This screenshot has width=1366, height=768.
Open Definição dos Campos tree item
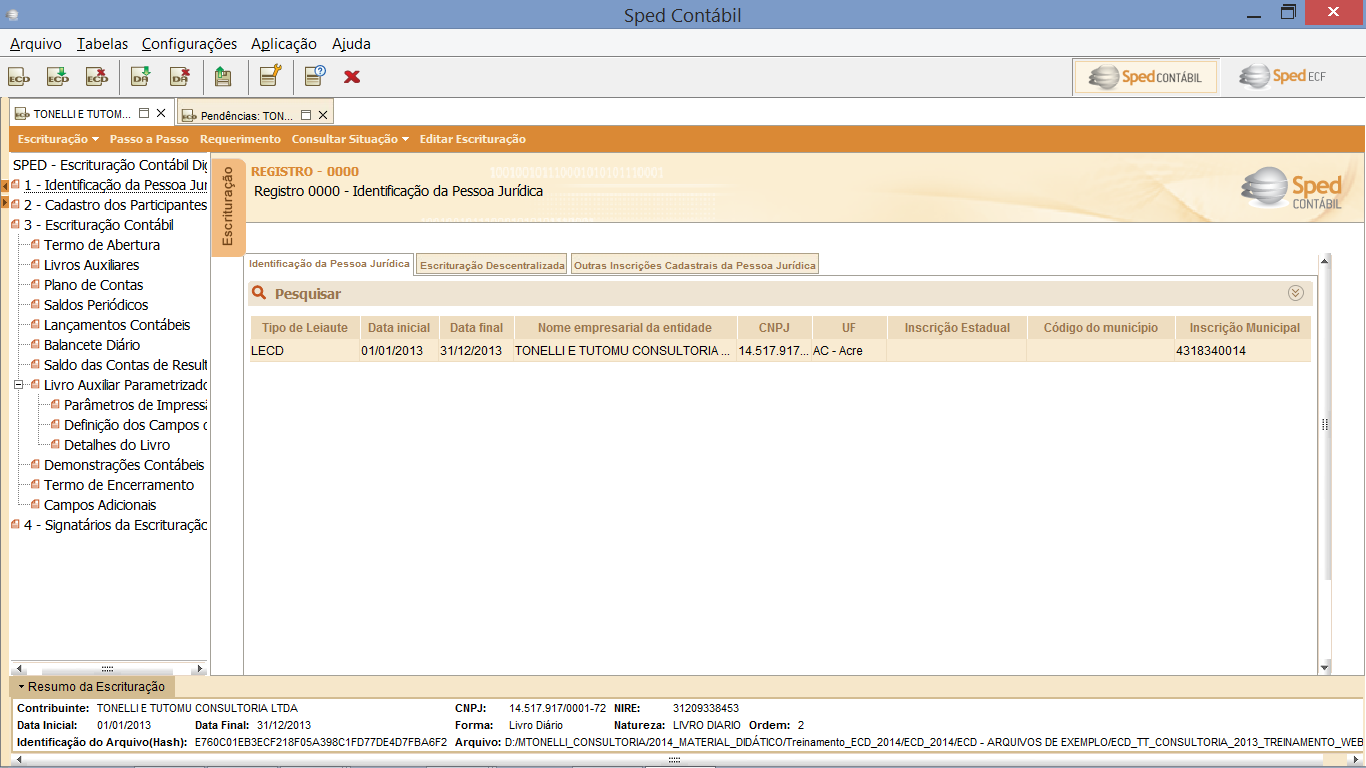point(135,425)
